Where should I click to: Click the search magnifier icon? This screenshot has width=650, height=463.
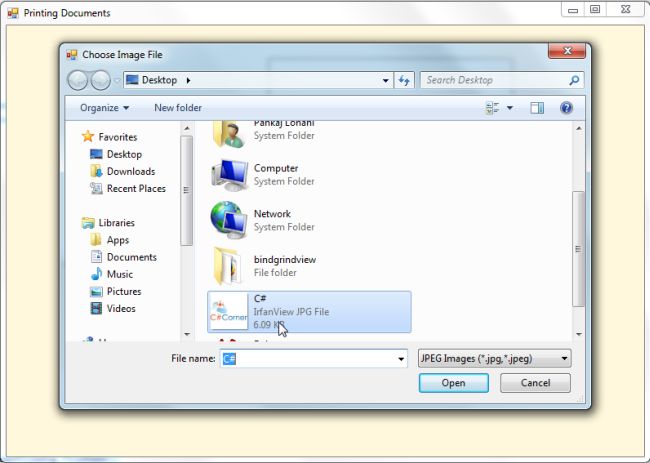click(574, 80)
